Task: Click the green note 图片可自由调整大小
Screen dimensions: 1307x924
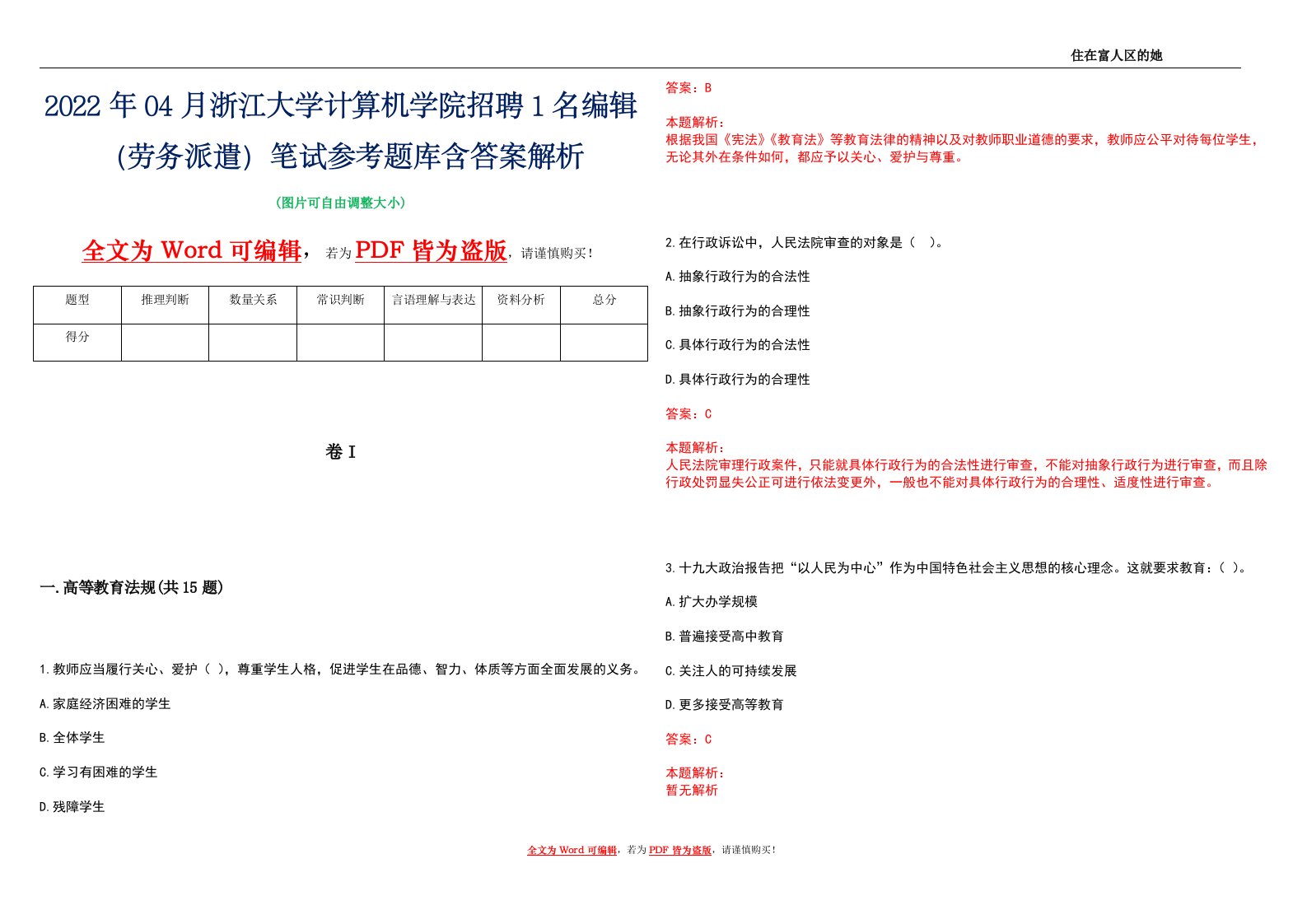Action: pyautogui.click(x=341, y=203)
